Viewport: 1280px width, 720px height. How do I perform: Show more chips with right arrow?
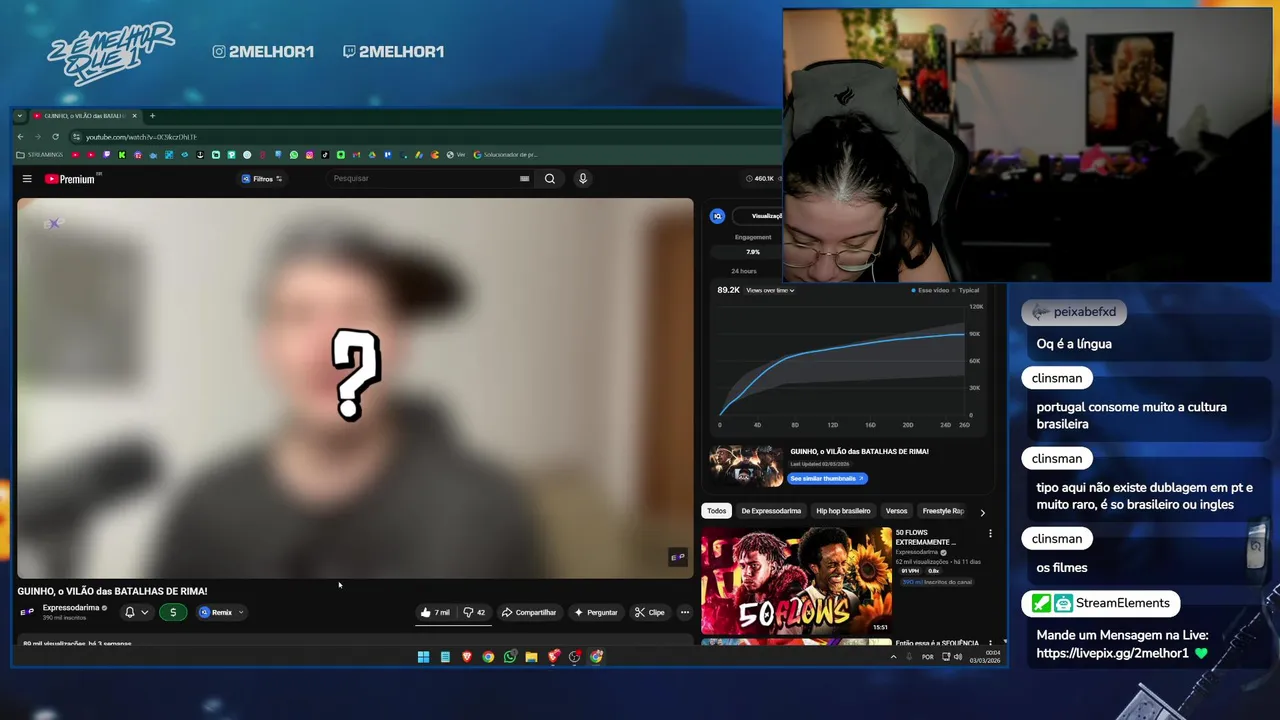[982, 512]
